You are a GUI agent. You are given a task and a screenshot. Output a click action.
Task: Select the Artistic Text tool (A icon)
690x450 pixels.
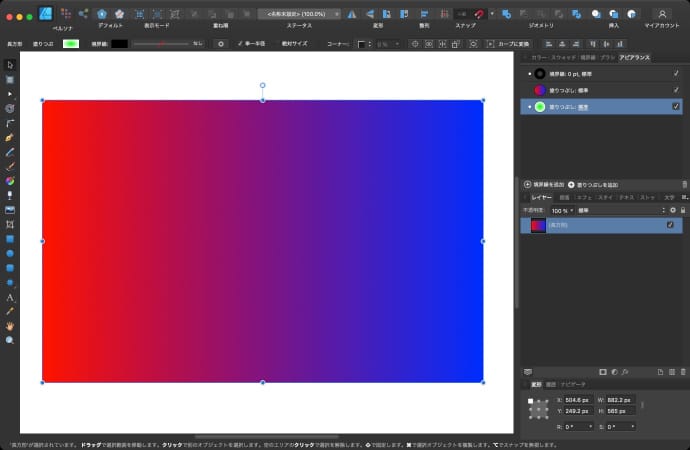point(10,297)
